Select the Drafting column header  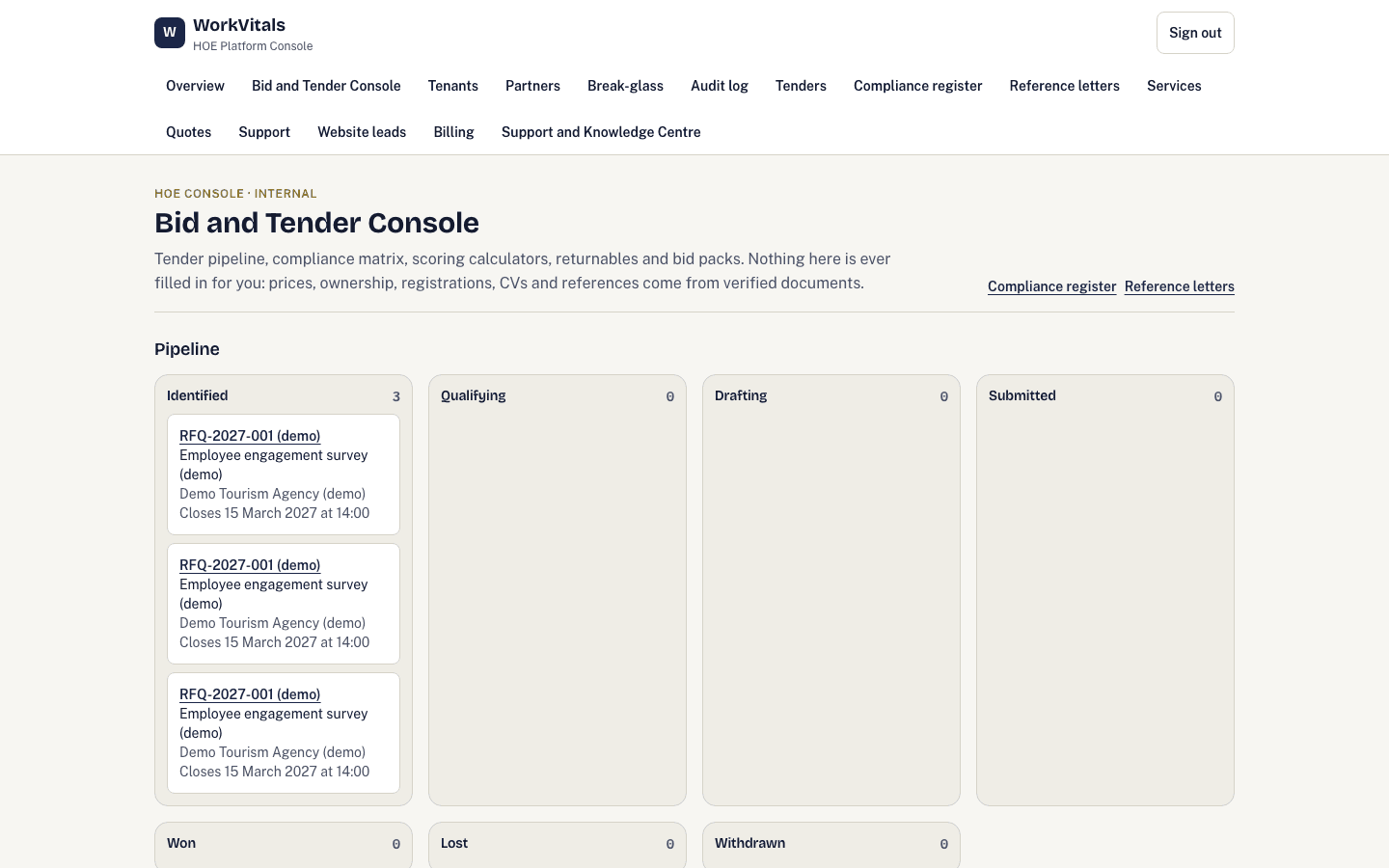coord(741,395)
